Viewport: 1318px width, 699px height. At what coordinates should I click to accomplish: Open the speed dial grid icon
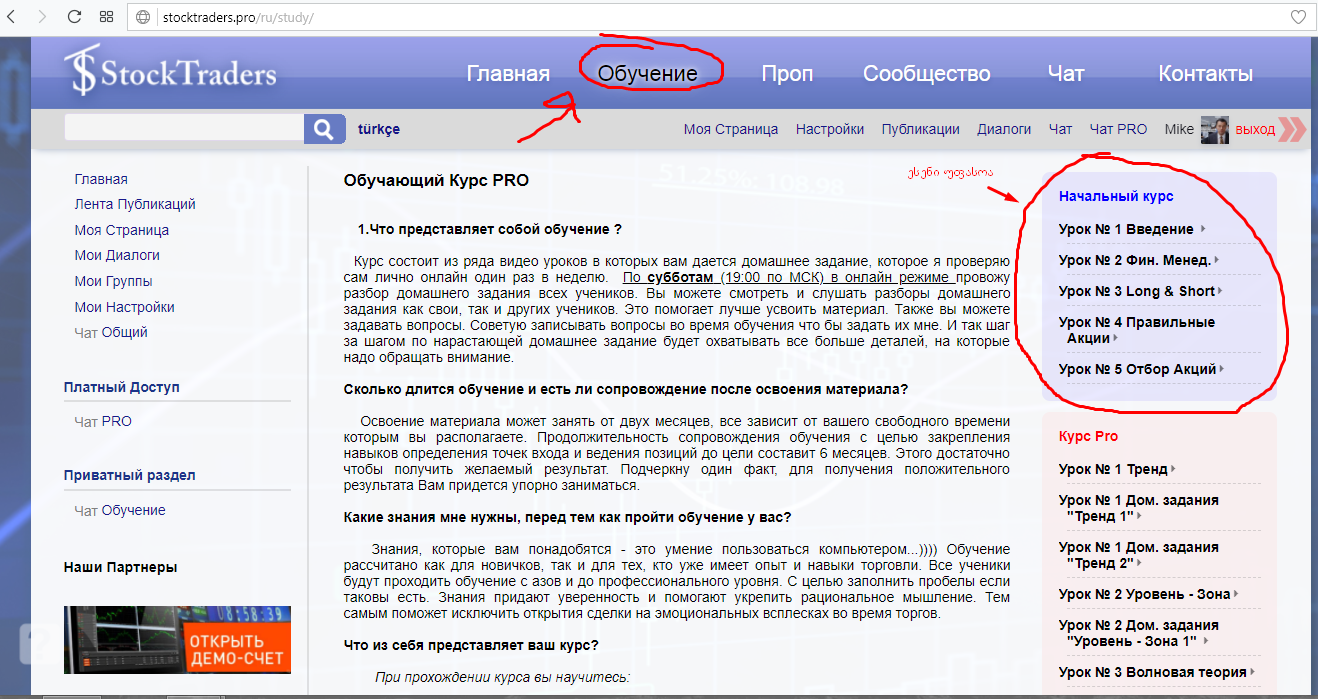click(x=107, y=17)
